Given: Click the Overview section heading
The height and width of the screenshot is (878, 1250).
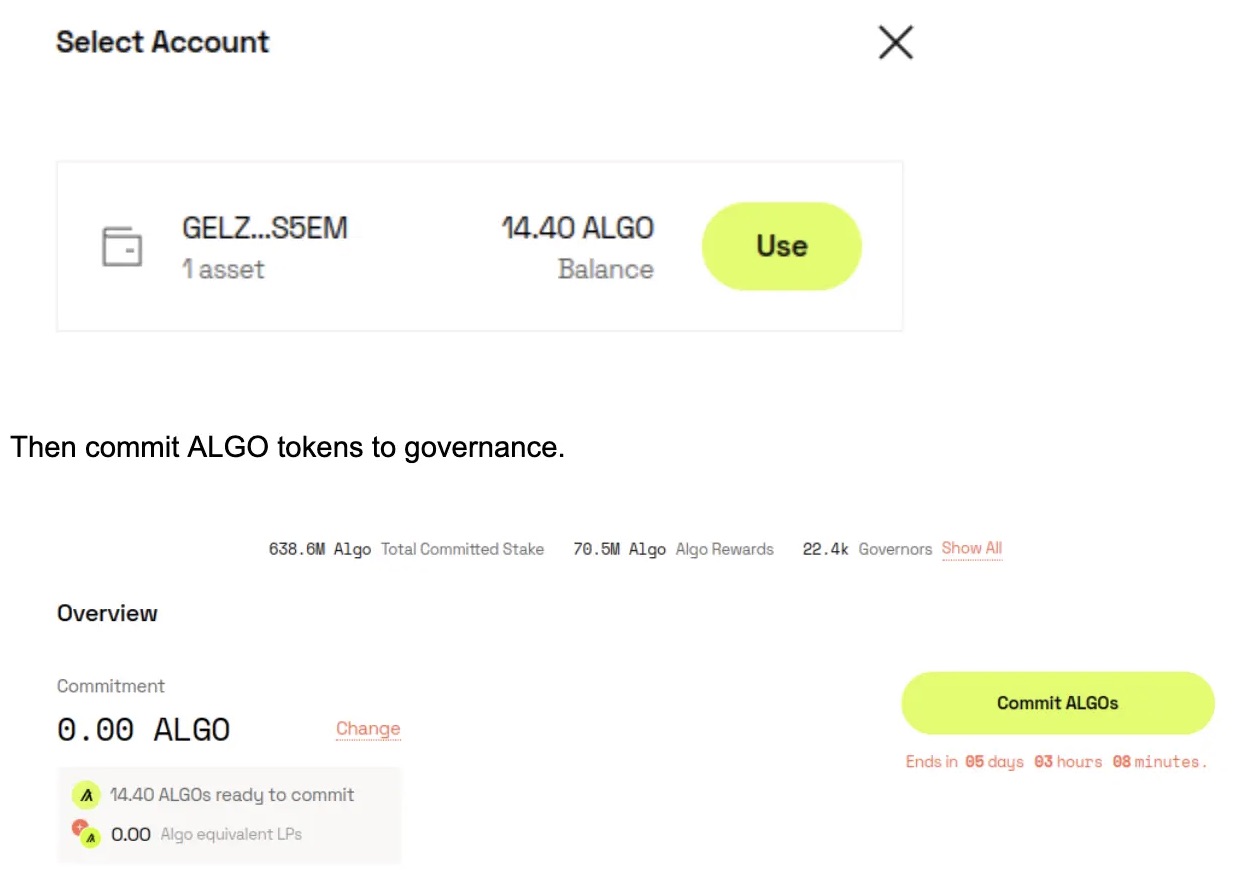Looking at the screenshot, I should (x=106, y=613).
